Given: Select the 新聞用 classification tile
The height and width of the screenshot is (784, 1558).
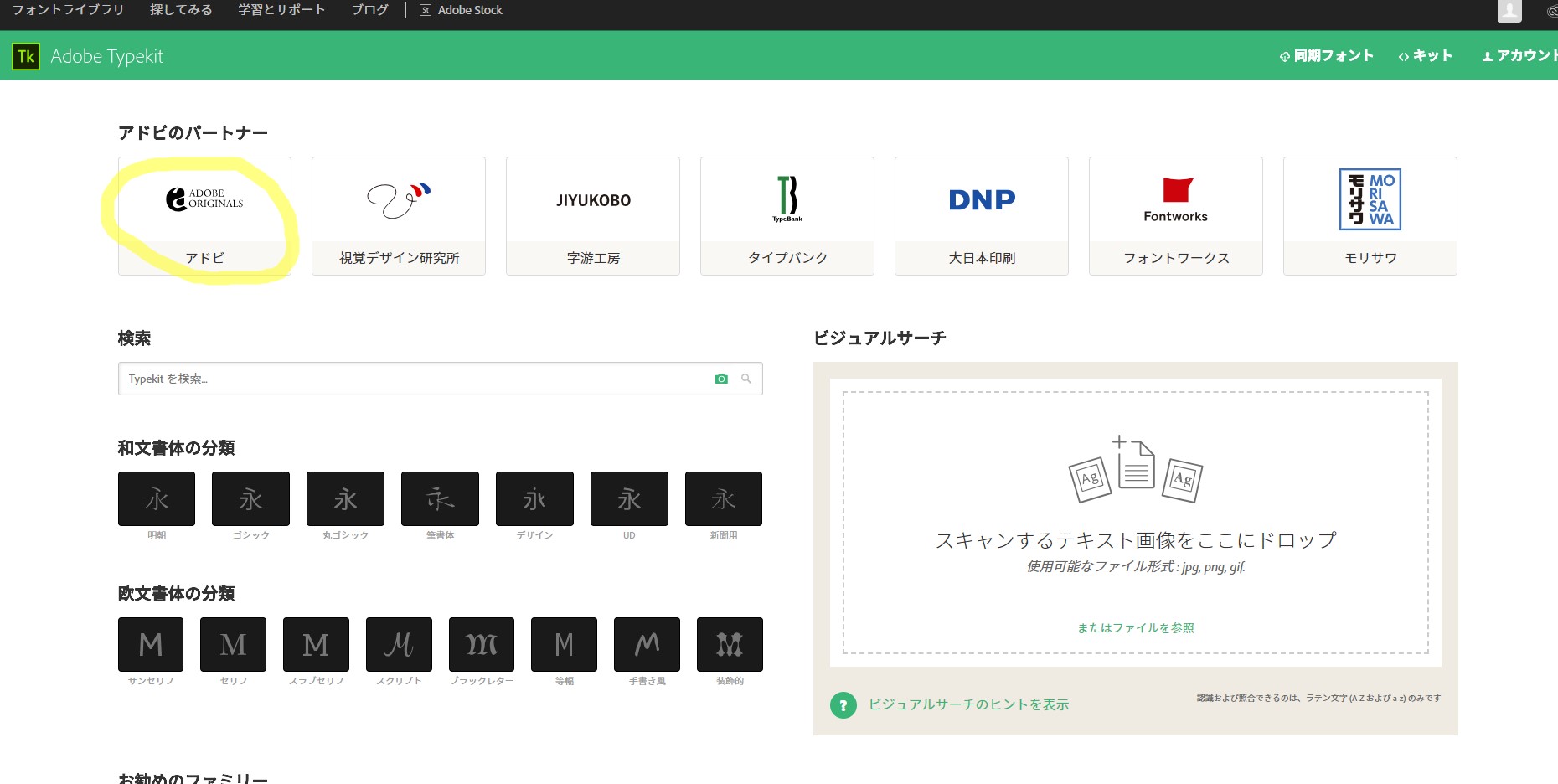Looking at the screenshot, I should tap(724, 498).
